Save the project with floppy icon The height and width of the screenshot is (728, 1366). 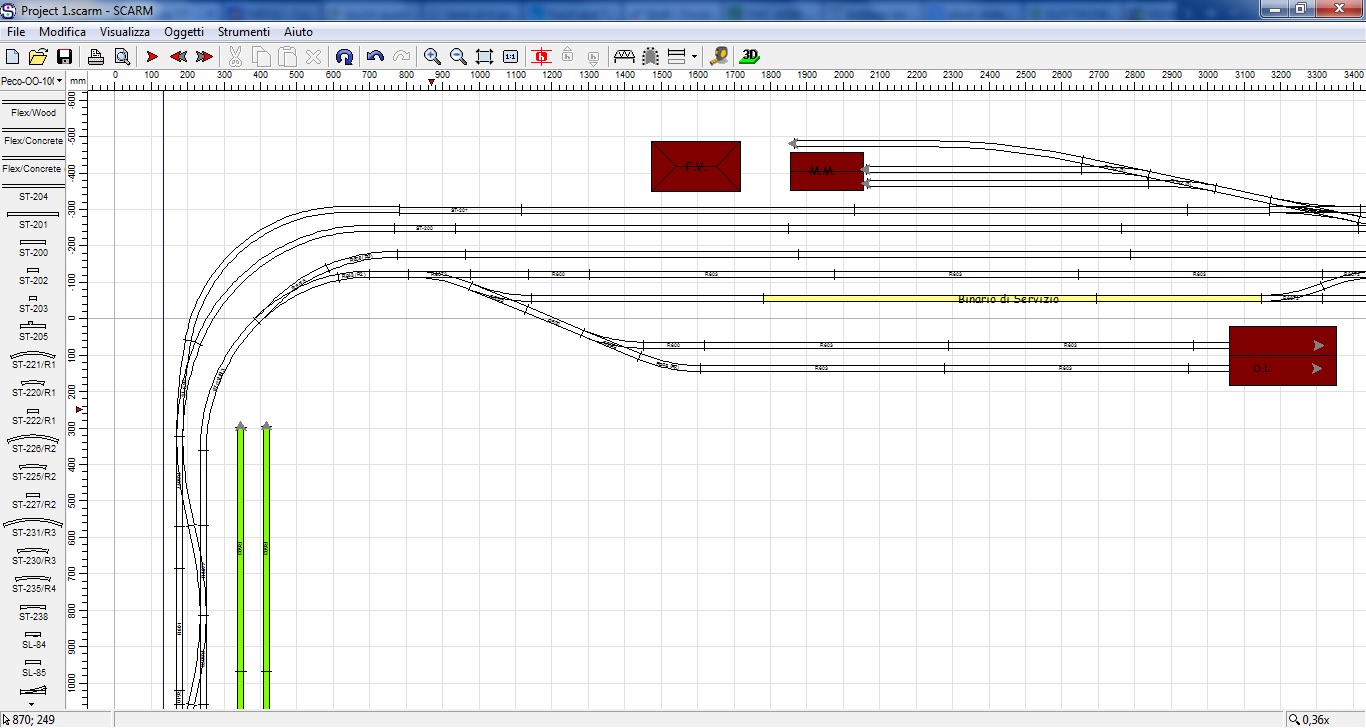[64, 57]
